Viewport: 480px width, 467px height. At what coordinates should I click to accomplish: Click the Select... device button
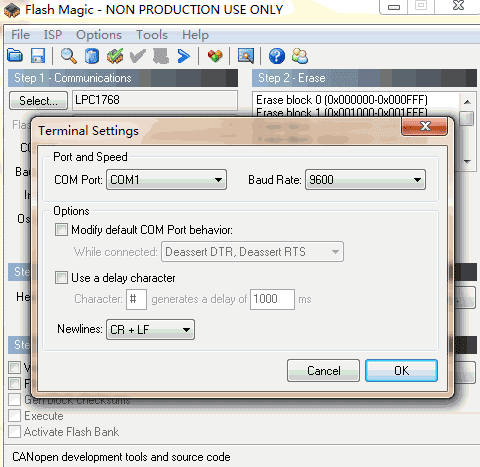(x=38, y=100)
